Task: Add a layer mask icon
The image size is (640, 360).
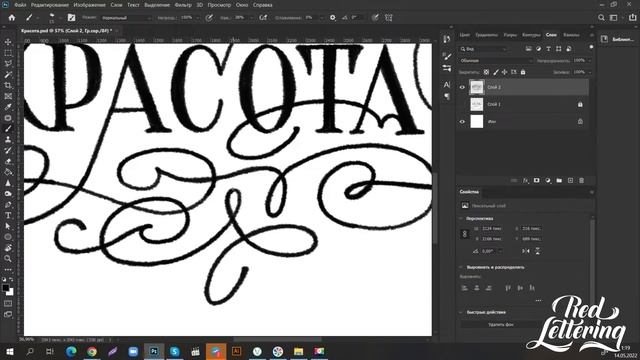Action: click(537, 180)
